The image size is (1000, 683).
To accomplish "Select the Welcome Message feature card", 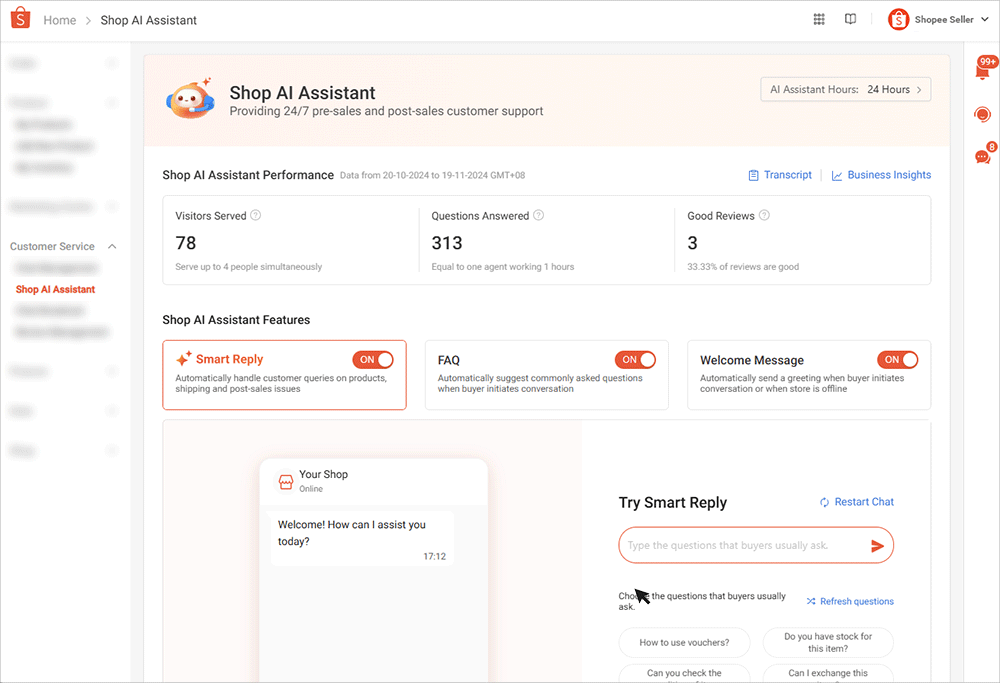I will point(809,375).
